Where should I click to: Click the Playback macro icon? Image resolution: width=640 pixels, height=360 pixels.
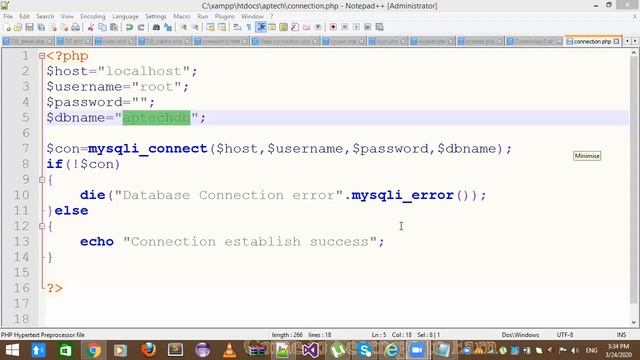coord(356,27)
